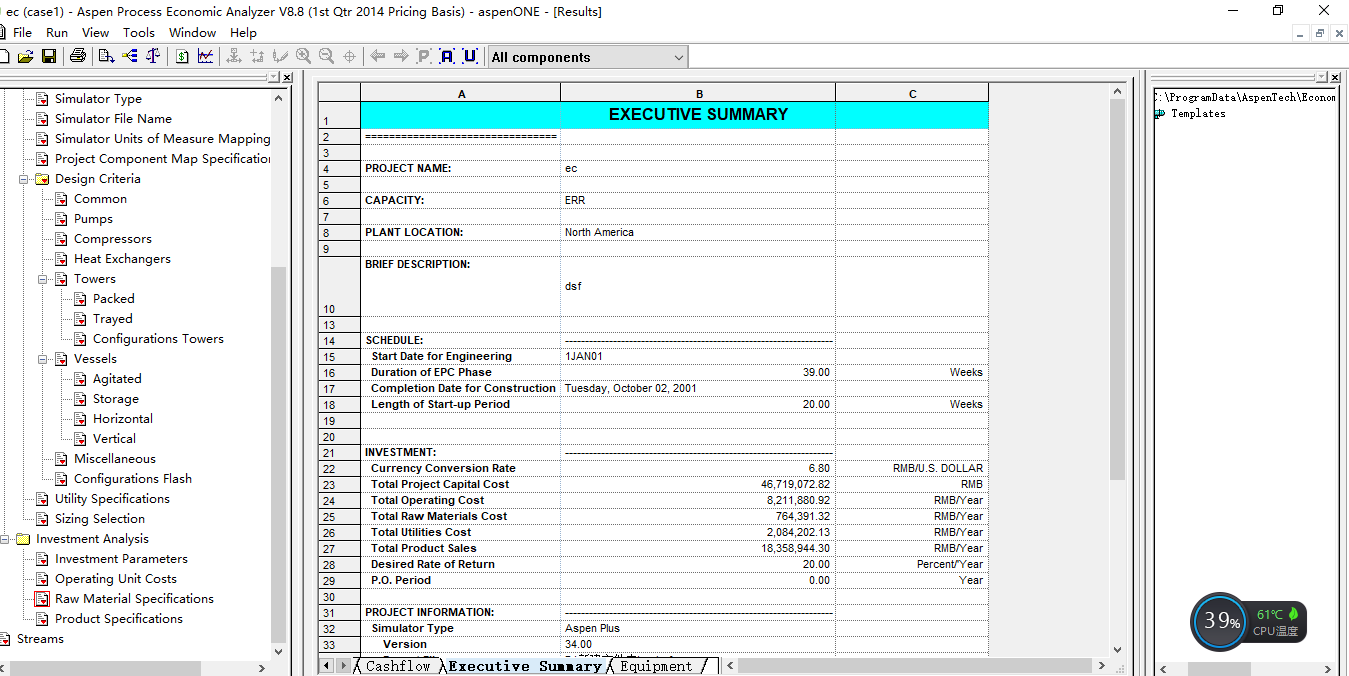Click the right arrow forward icon
This screenshot has width=1349, height=676.
(x=401, y=56)
